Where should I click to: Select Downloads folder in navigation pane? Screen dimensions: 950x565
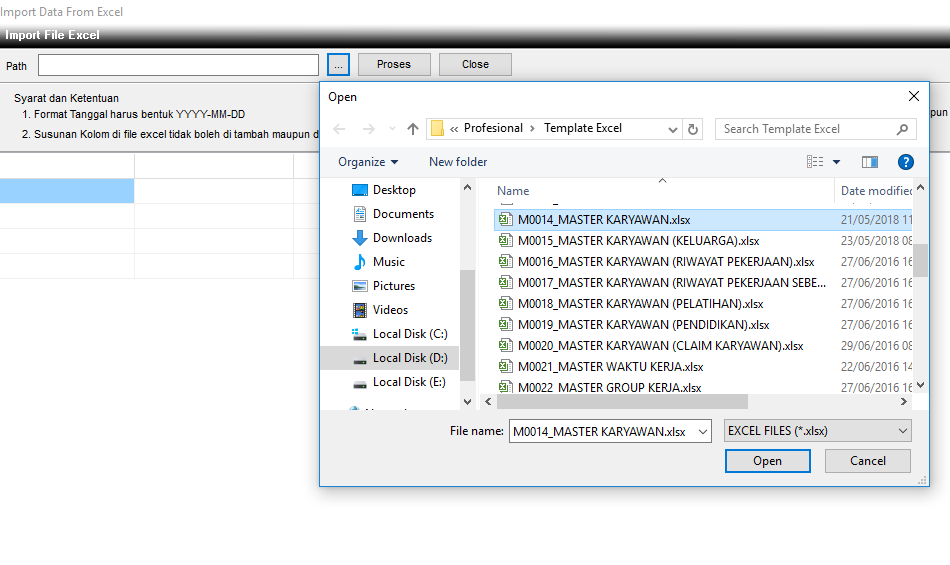click(x=402, y=238)
